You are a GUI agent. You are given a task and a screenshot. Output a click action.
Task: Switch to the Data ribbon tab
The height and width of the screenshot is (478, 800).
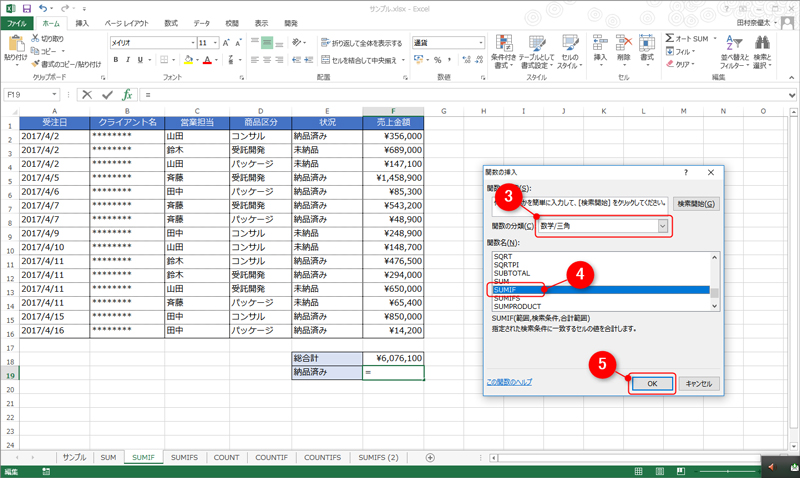[x=202, y=23]
